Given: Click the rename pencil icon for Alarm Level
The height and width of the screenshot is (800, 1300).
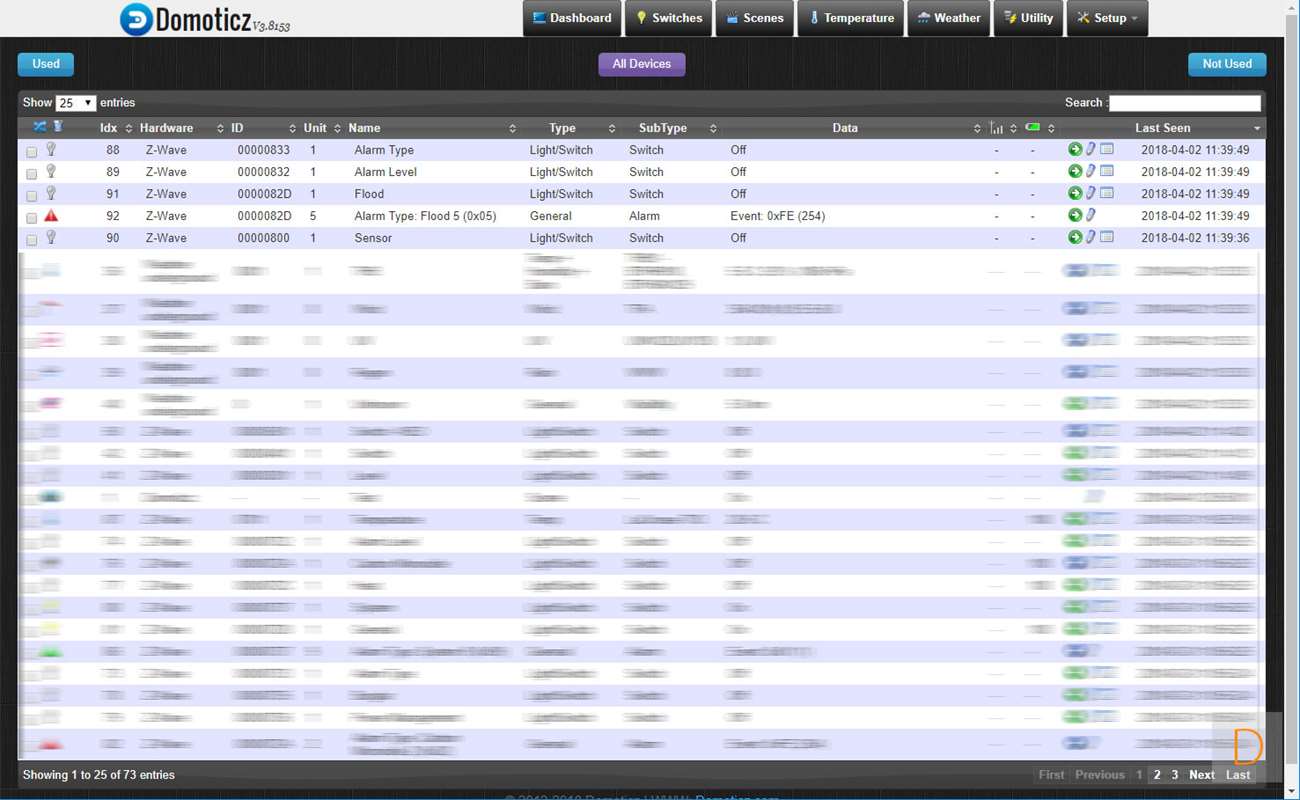Looking at the screenshot, I should (1091, 172).
